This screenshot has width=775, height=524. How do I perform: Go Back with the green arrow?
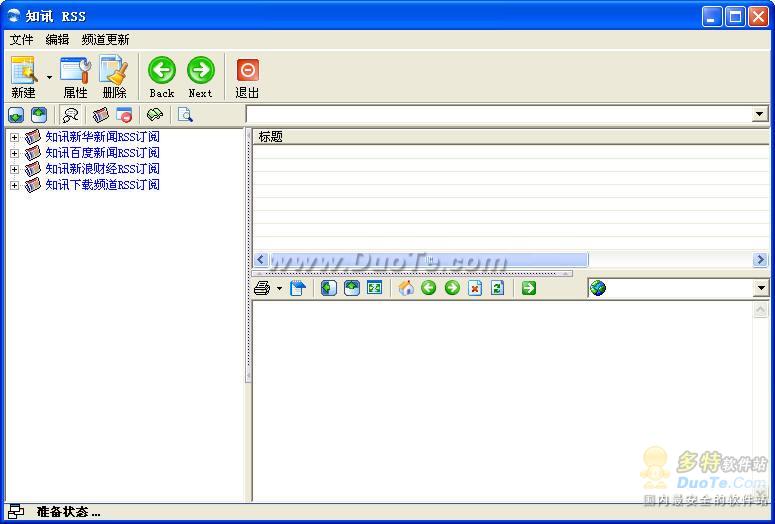(162, 77)
